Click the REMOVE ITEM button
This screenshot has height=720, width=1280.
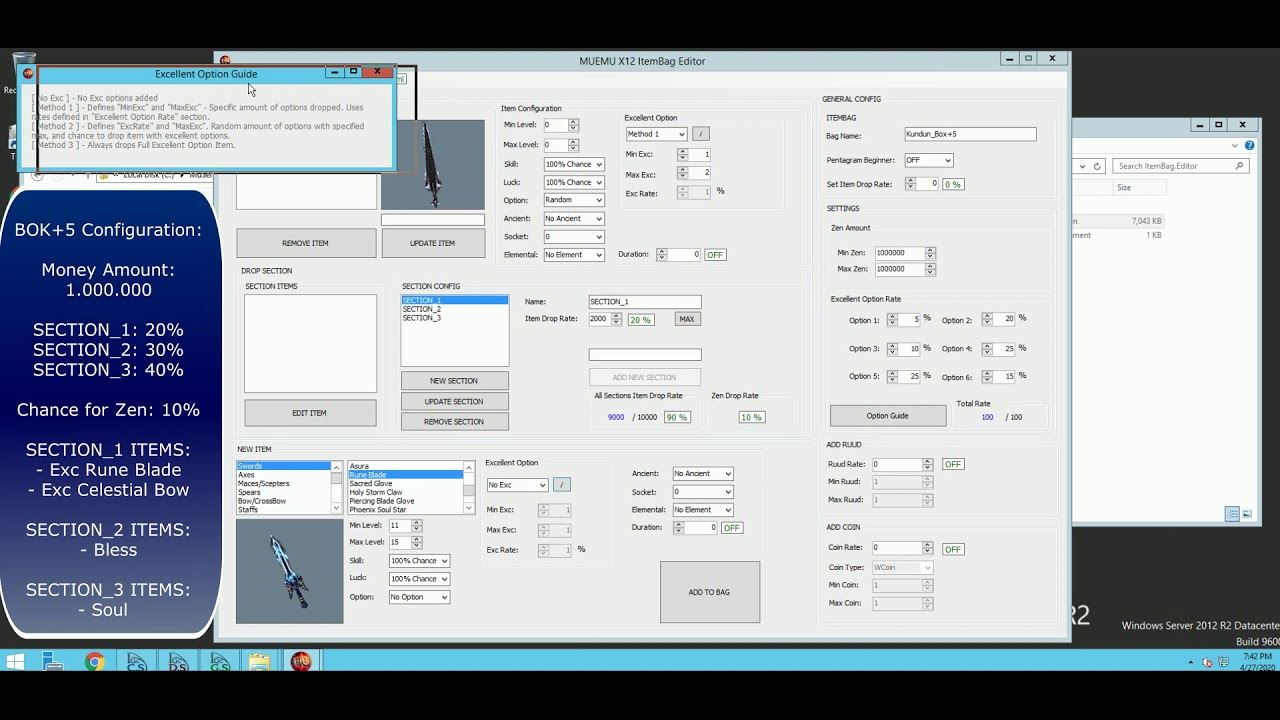coord(306,243)
